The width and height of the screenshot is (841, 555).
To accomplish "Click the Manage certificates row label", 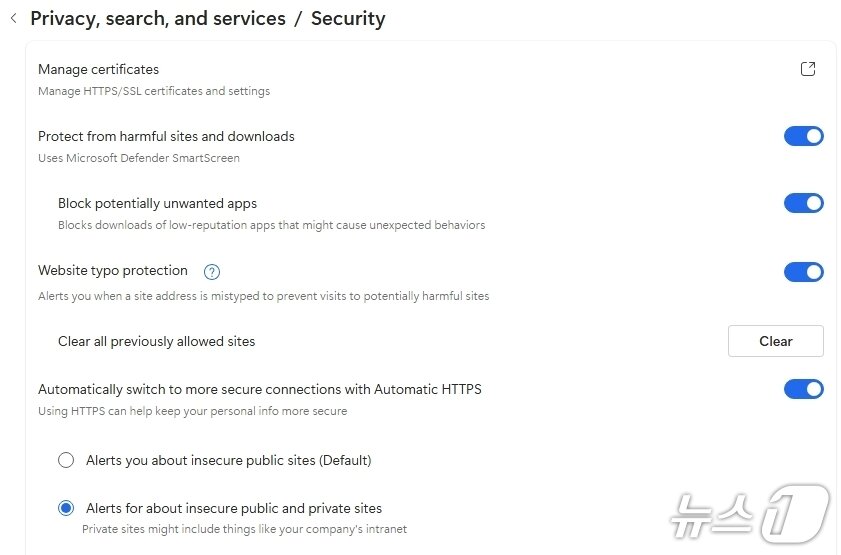I will (98, 69).
